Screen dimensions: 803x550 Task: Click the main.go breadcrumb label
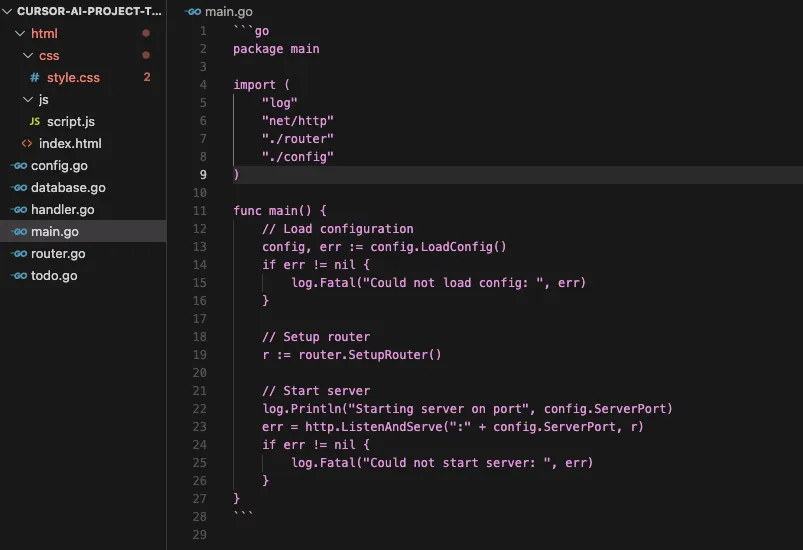(228, 11)
